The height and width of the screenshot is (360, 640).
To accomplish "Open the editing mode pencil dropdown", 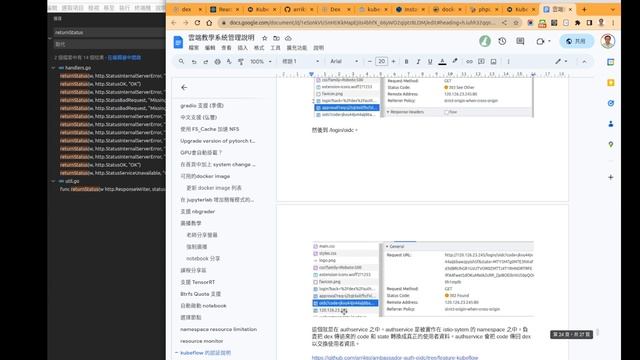I will [561, 62].
